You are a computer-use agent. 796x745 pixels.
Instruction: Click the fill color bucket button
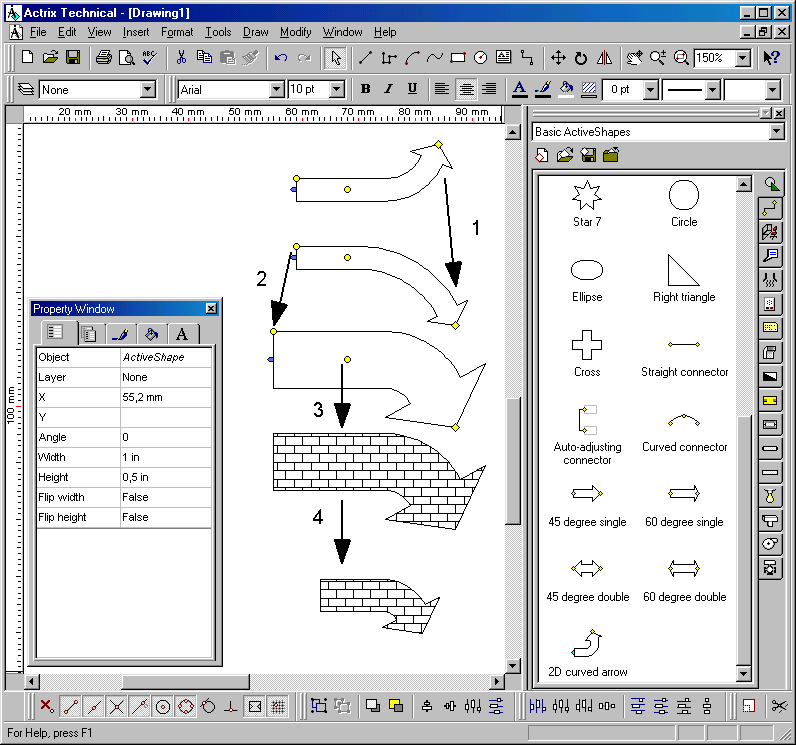pos(566,90)
